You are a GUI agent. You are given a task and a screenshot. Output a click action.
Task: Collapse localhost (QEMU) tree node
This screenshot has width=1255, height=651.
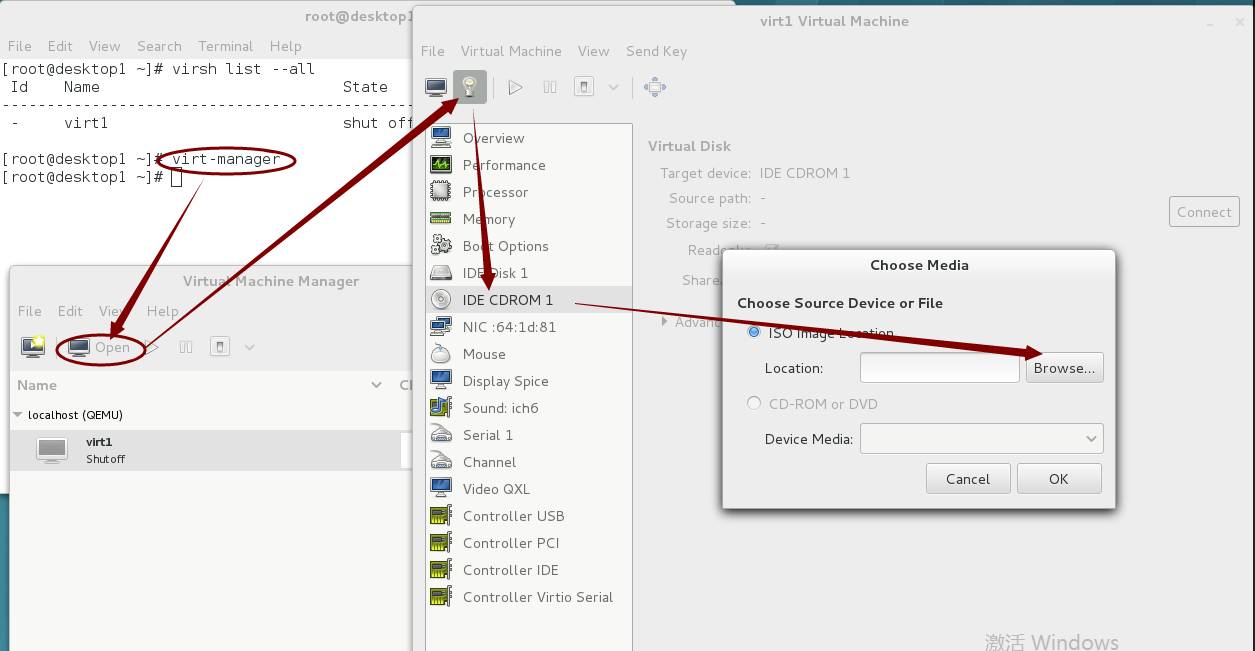click(x=18, y=414)
